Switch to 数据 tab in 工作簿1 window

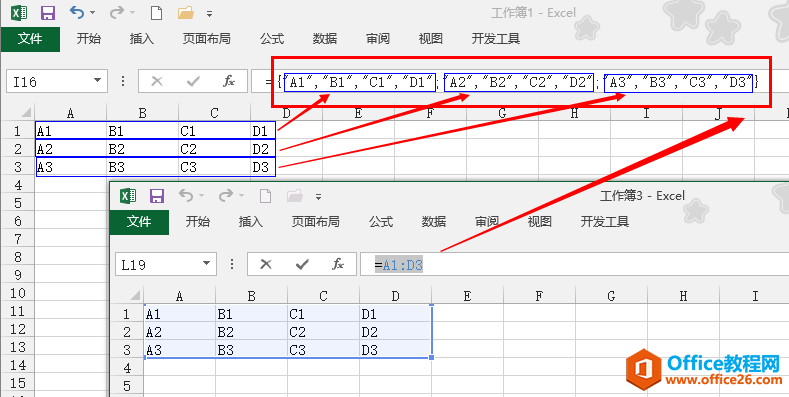point(325,39)
